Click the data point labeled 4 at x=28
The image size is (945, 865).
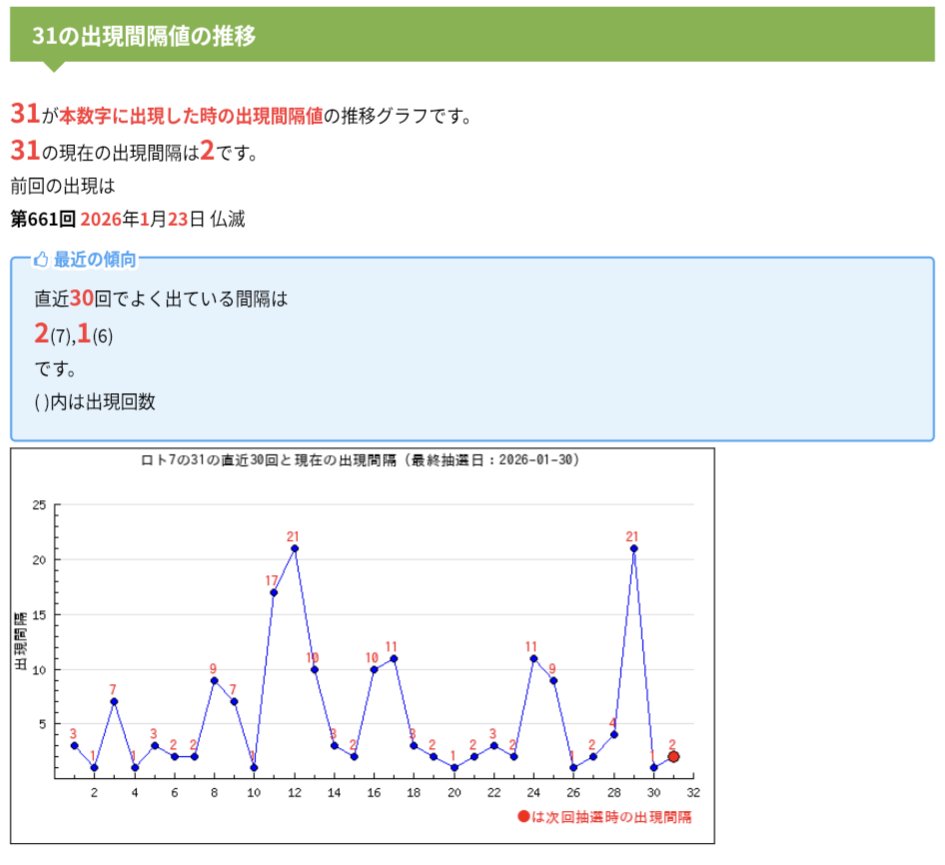(x=614, y=735)
